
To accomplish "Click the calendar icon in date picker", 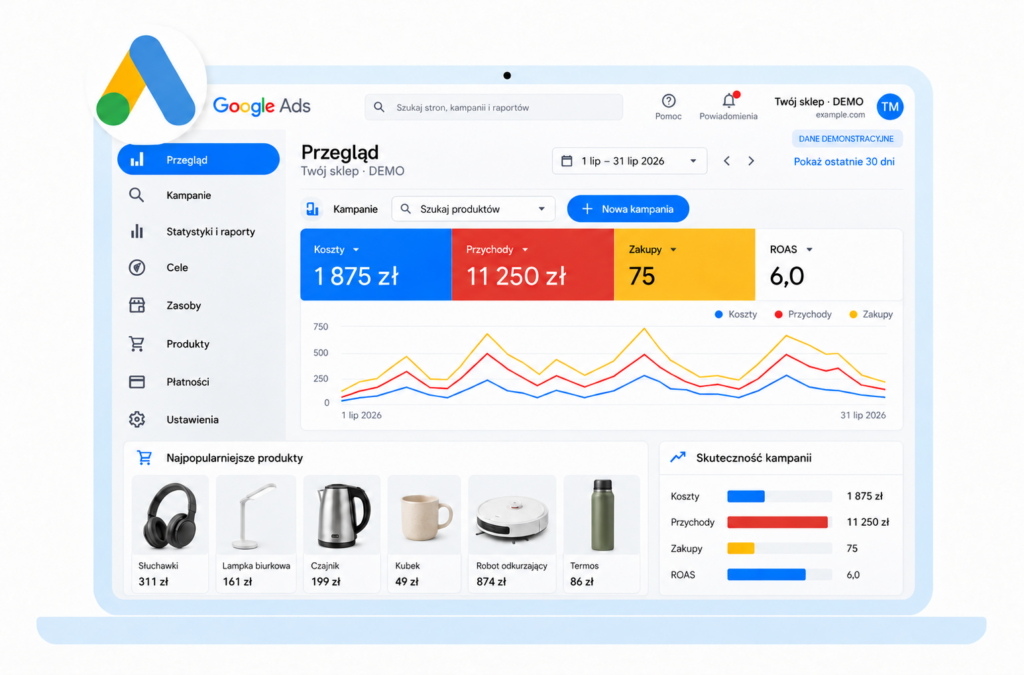I will 567,161.
